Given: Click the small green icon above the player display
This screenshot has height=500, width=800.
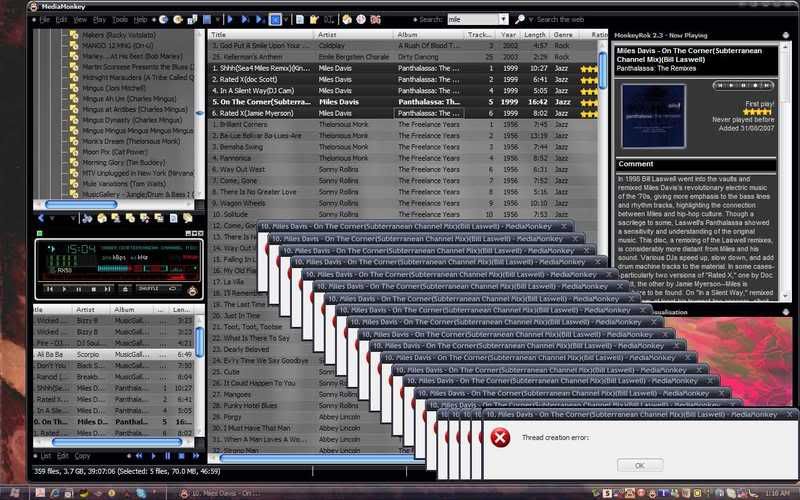Looking at the screenshot, I should [x=40, y=233].
